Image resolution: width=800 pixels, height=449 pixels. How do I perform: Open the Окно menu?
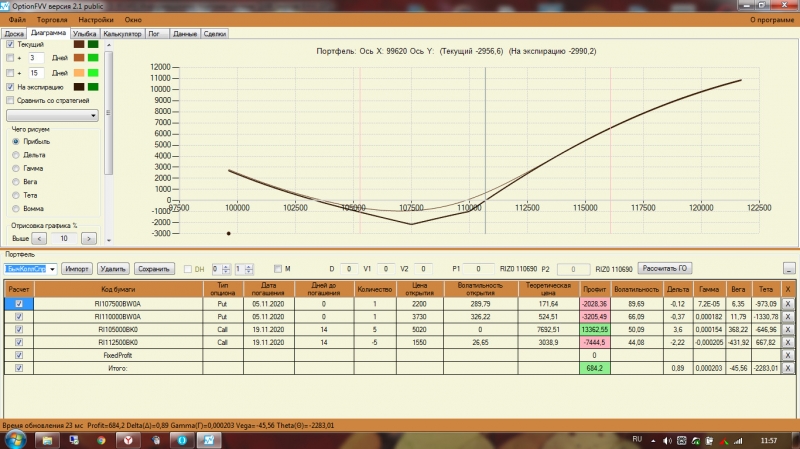(133, 19)
